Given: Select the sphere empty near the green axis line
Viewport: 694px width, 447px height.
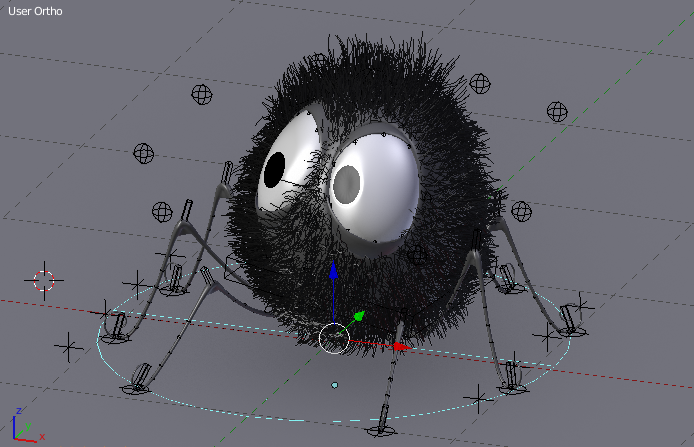Looking at the screenshot, I should tap(557, 112).
